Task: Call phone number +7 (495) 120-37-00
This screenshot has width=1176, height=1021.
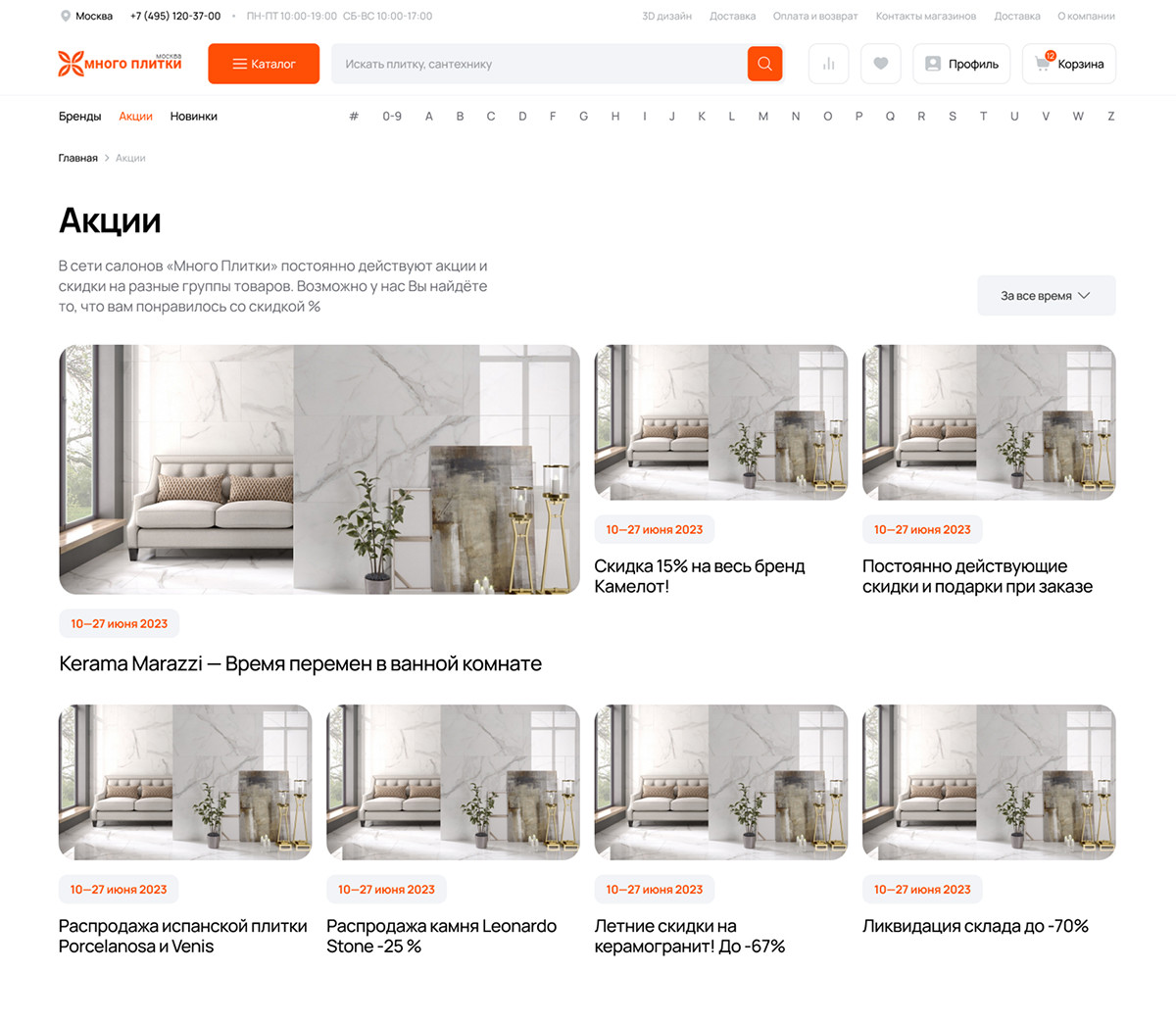Action: point(175,16)
